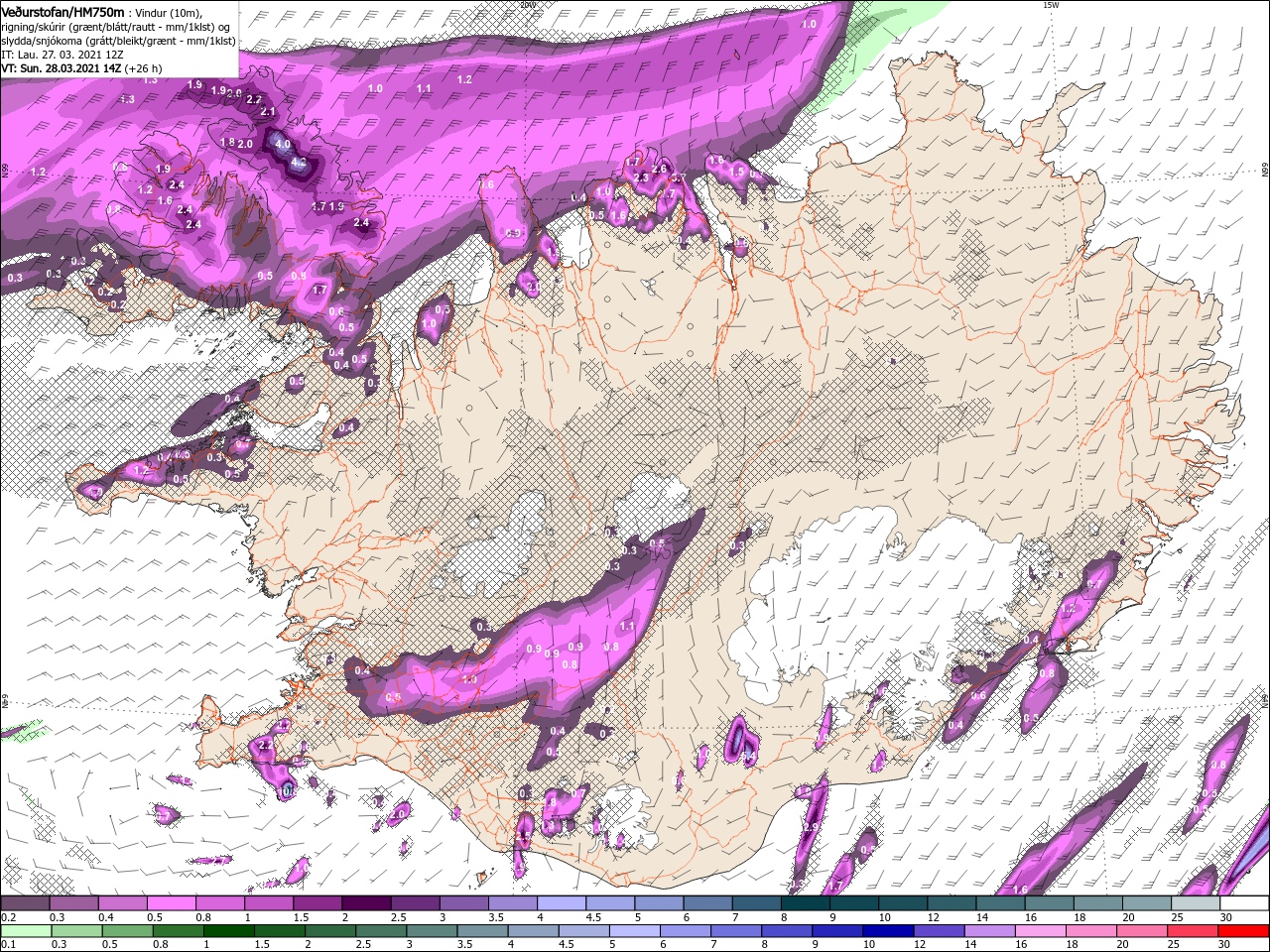1270x952 pixels.
Task: Click the bright pink 0.5 snow legend swatch
Action: pyautogui.click(x=171, y=903)
